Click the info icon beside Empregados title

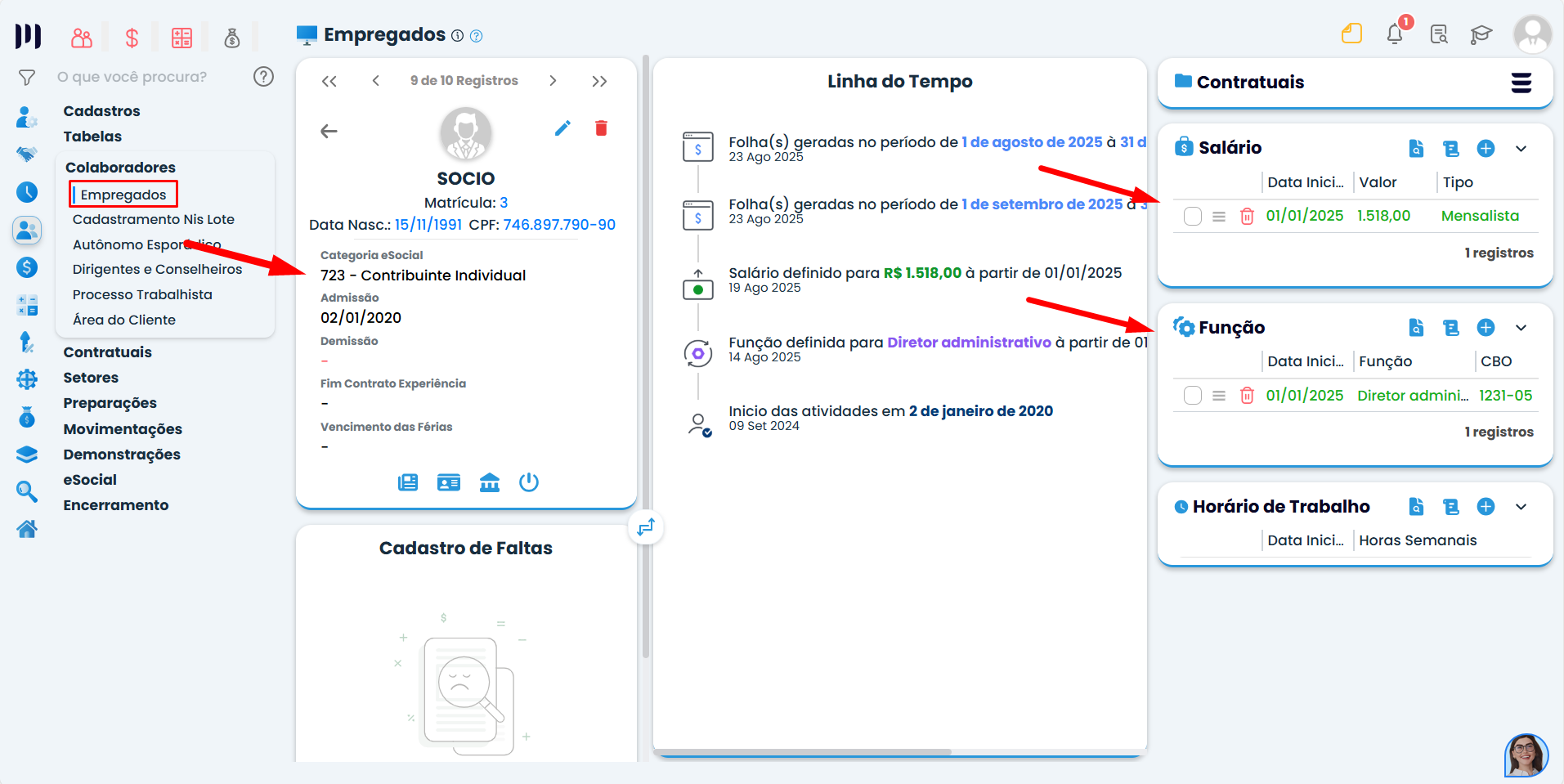point(458,36)
